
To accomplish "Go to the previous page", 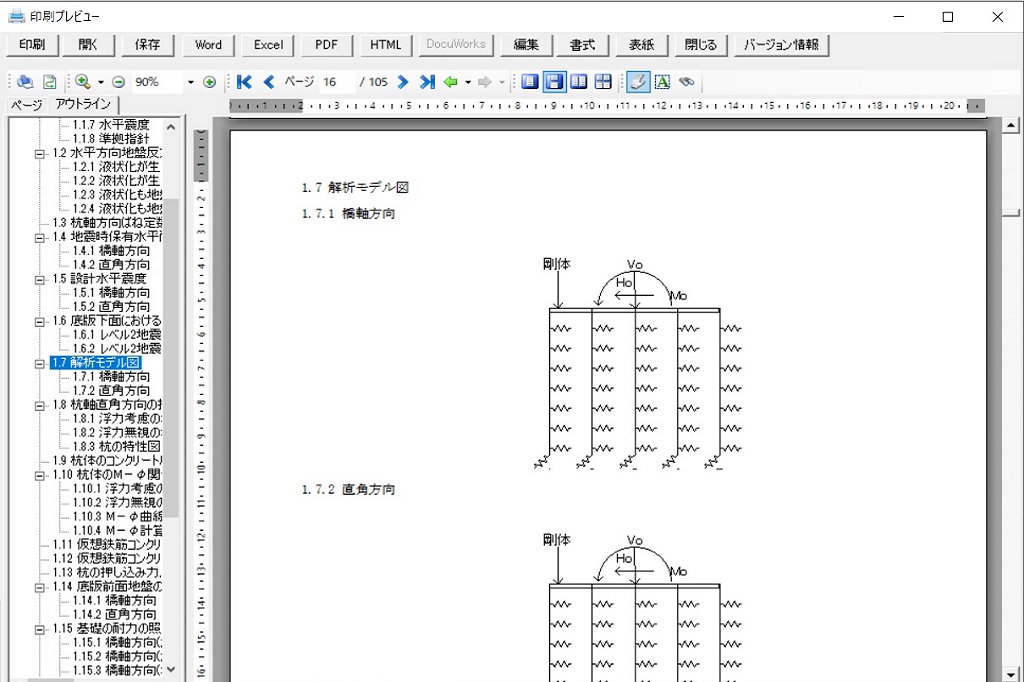I will pyautogui.click(x=268, y=82).
